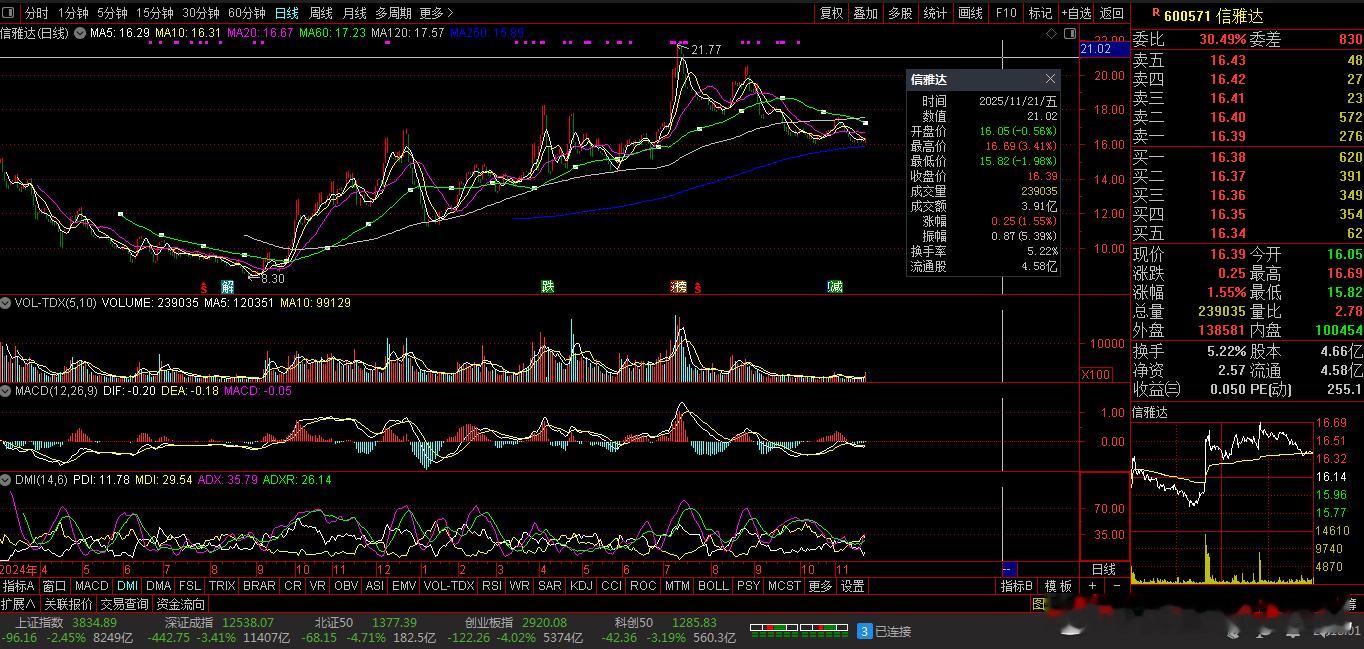This screenshot has width=1364, height=649.
Task: Switch to the 关联报价 tab
Action: point(68,604)
